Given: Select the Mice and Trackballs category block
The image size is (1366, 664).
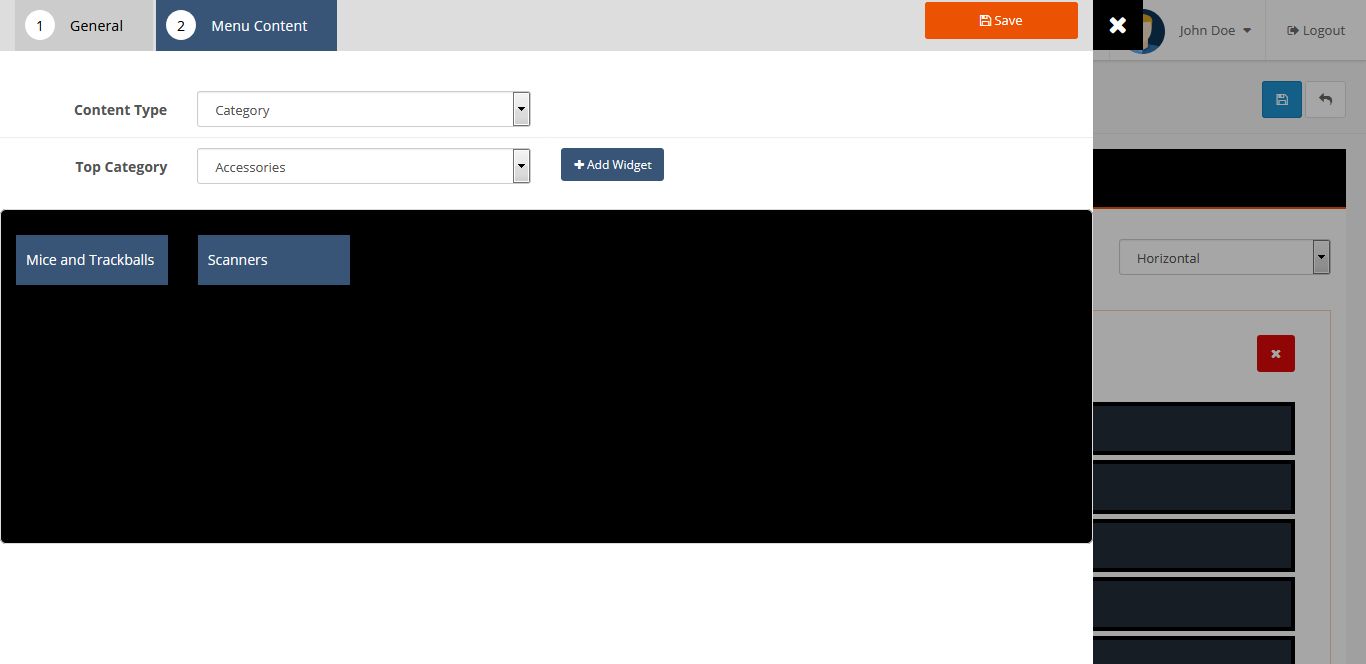Looking at the screenshot, I should 92,260.
